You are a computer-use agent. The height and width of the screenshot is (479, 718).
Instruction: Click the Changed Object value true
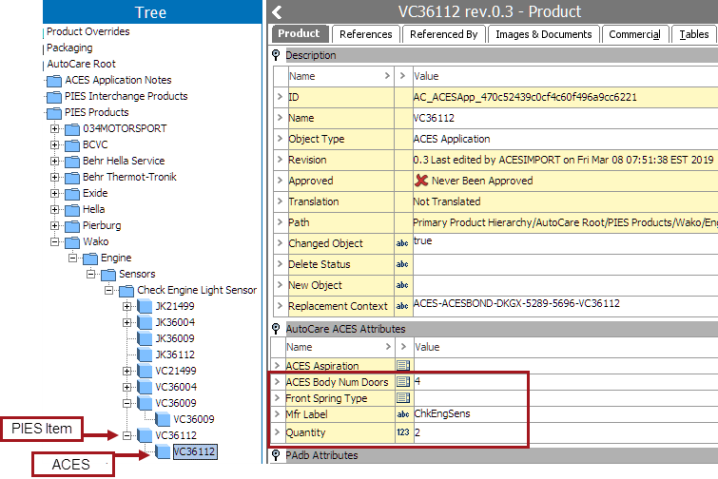coord(423,240)
